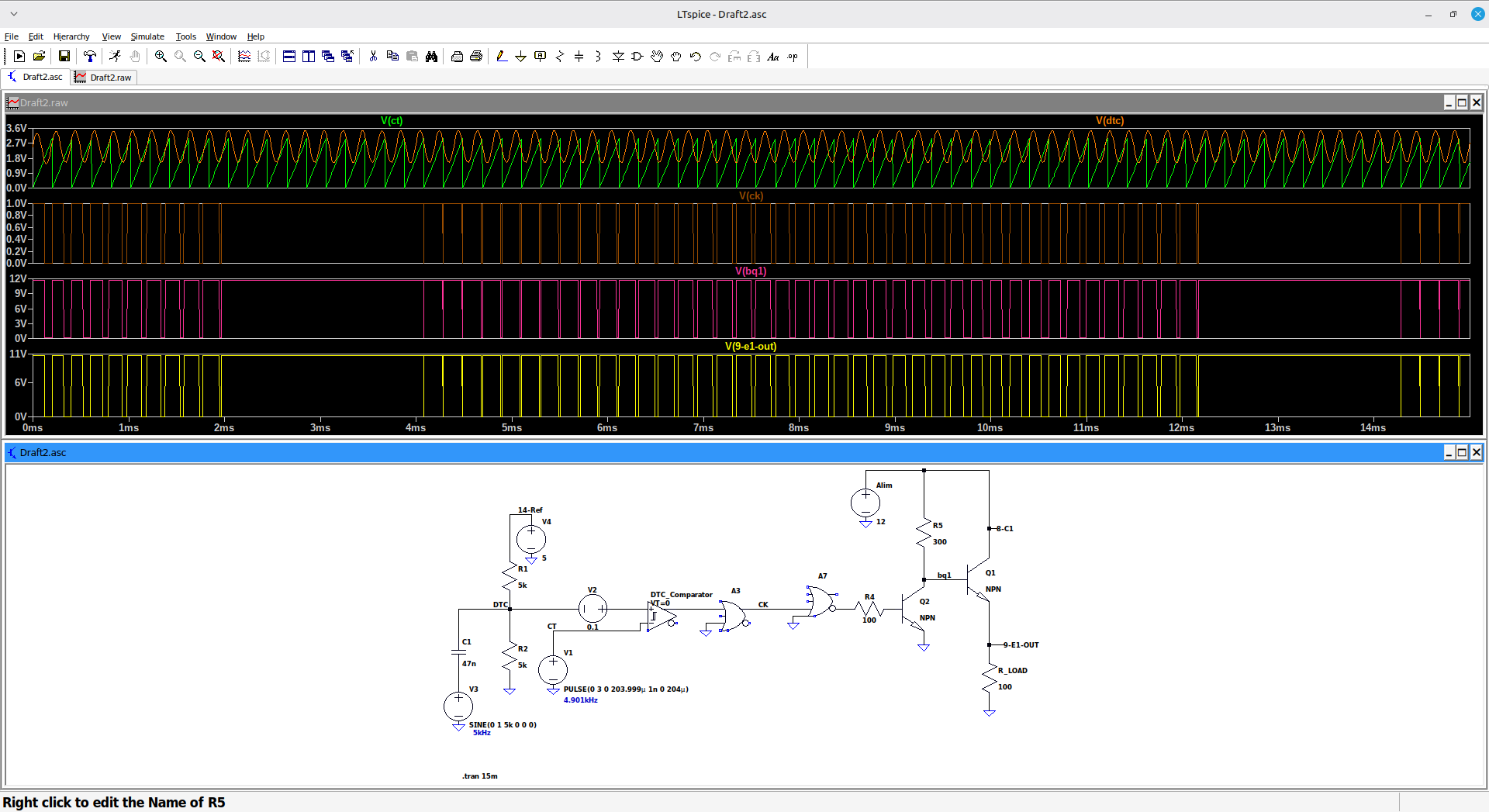Image resolution: width=1489 pixels, height=812 pixels.
Task: Switch to the Draft2.asc tab
Action: click(x=36, y=77)
